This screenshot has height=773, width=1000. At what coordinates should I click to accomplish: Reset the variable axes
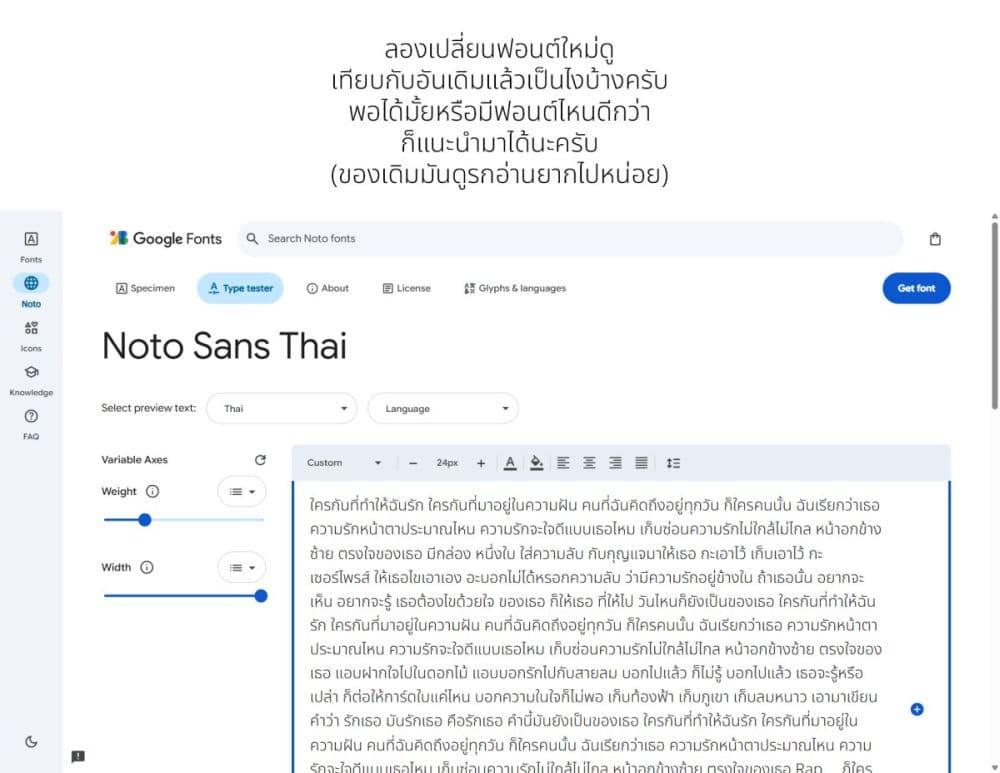[260, 460]
